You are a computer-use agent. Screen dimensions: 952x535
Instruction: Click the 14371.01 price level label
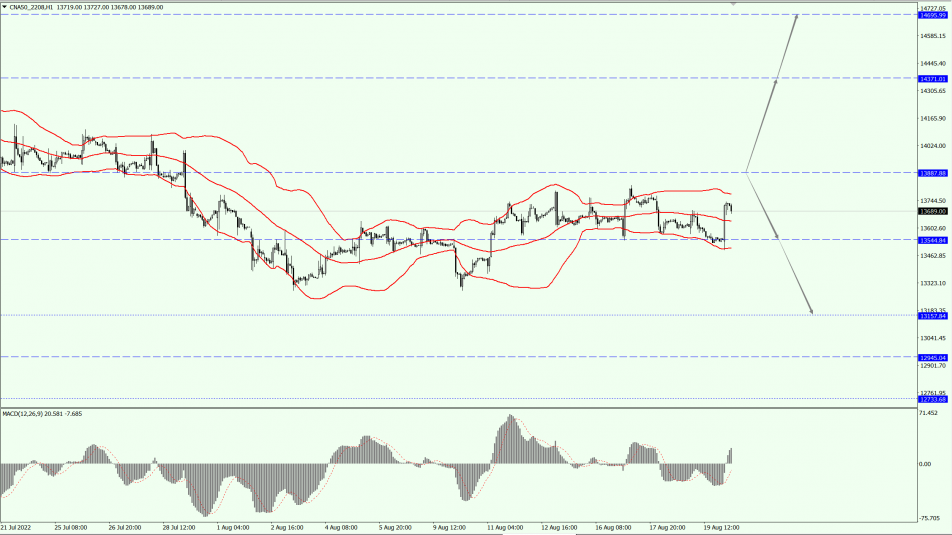point(933,79)
